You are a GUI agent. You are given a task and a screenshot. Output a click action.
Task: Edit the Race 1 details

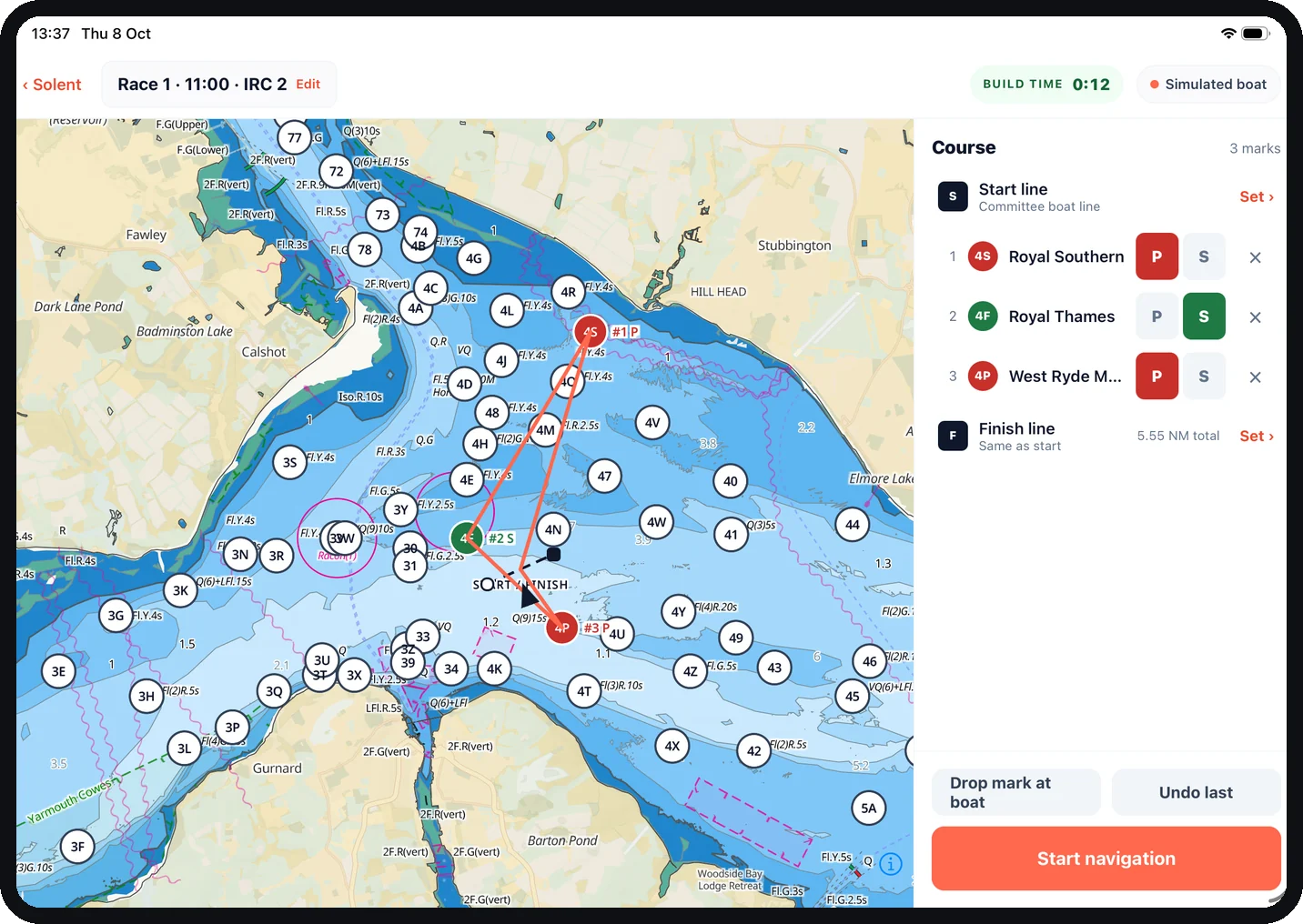coord(308,84)
